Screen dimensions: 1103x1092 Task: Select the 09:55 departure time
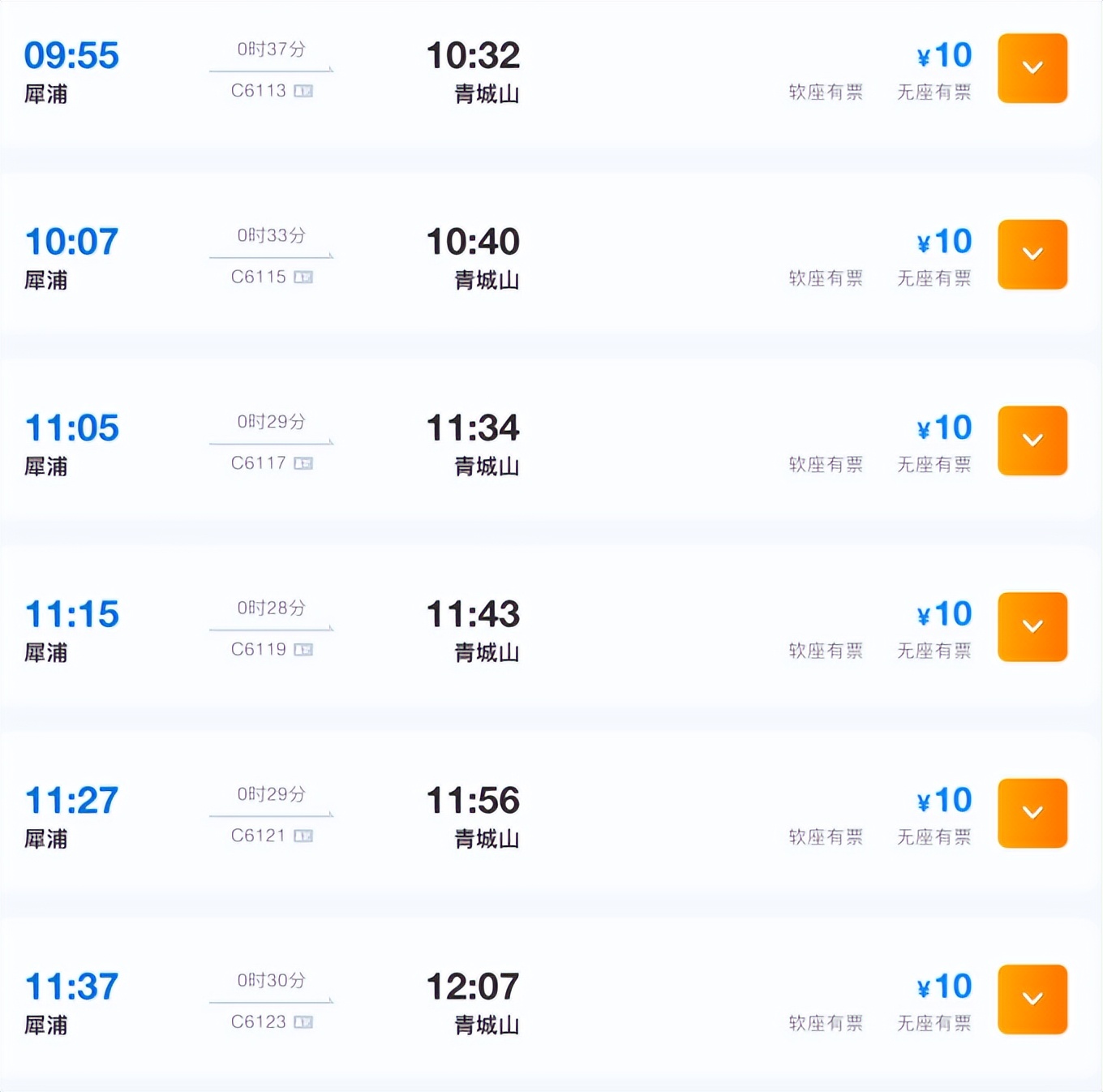[71, 56]
